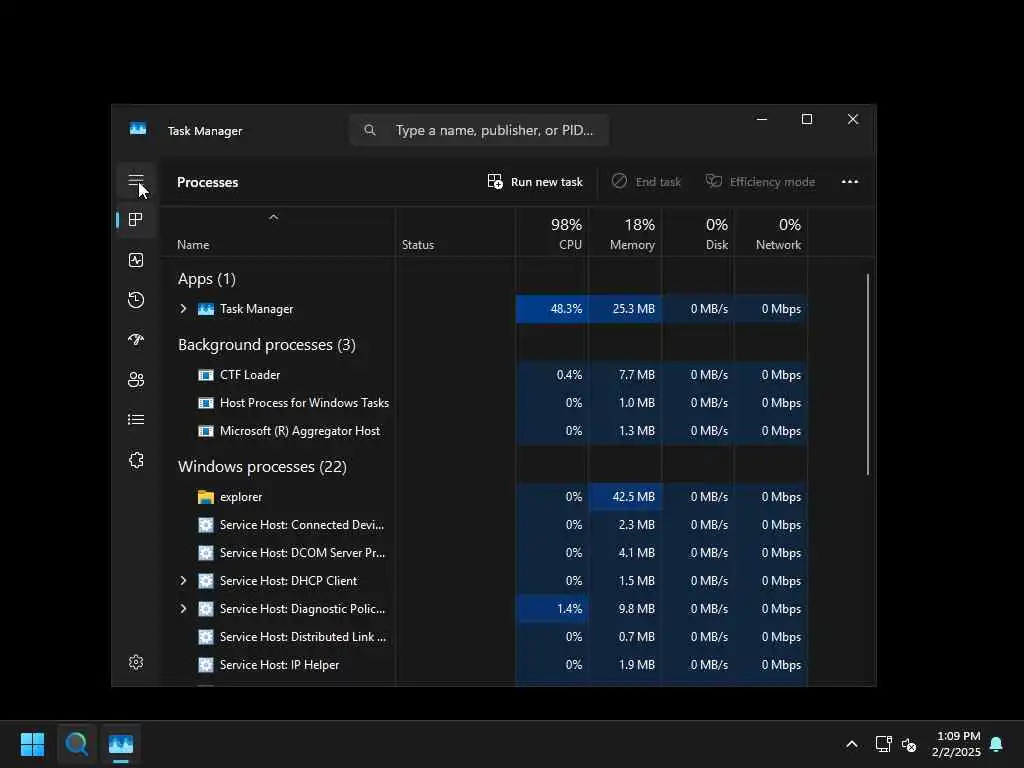Click the 48.3% CPU cell
Screen dimensions: 1024x768
[x=552, y=309]
